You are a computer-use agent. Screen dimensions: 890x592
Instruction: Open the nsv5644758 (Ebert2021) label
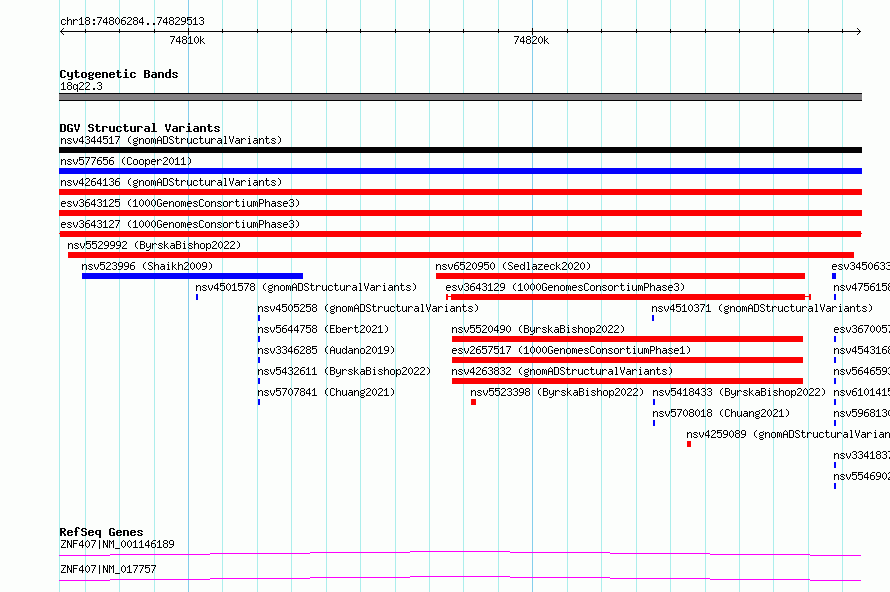point(323,329)
